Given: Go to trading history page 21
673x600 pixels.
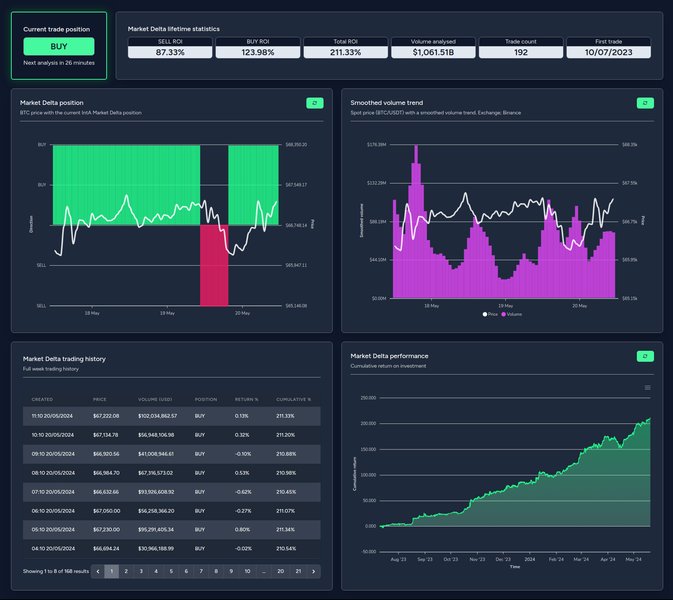Looking at the screenshot, I should pos(298,571).
